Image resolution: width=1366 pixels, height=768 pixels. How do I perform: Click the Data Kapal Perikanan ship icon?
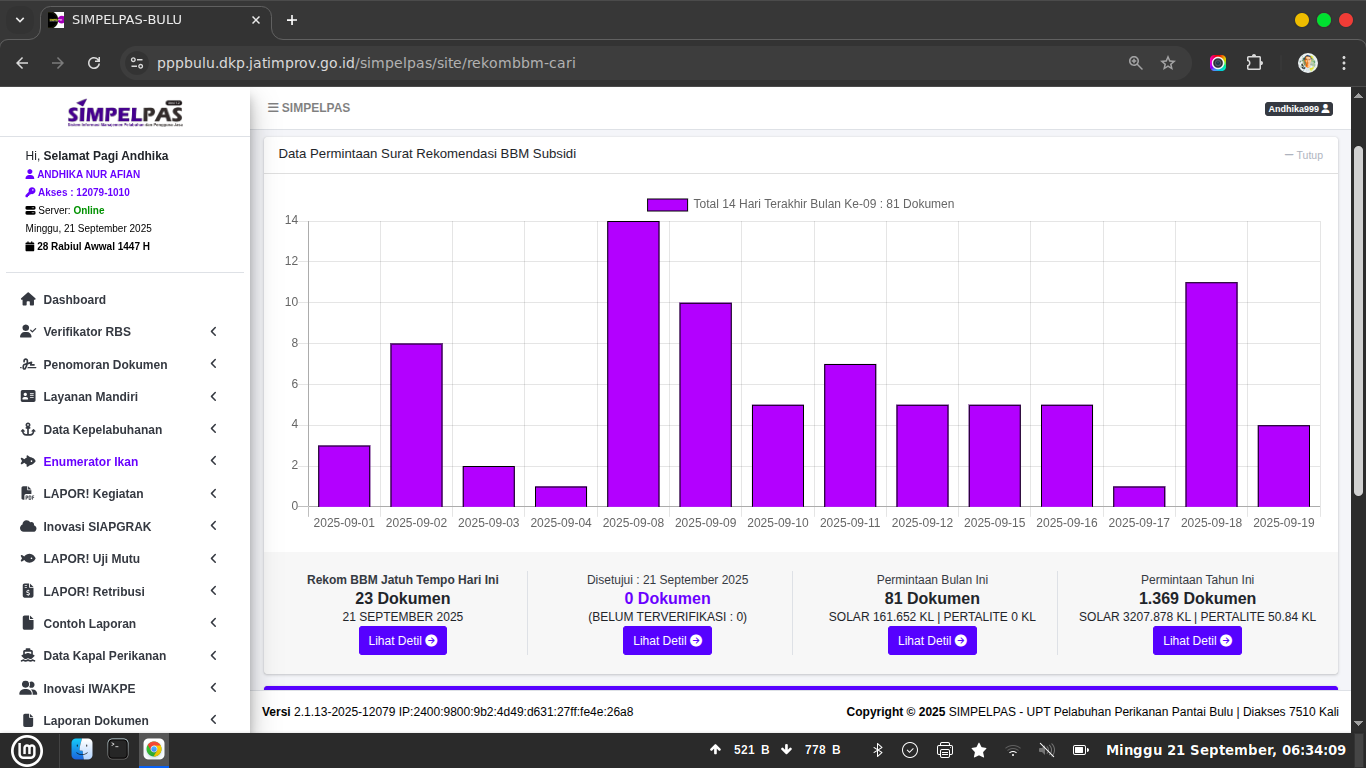point(28,656)
